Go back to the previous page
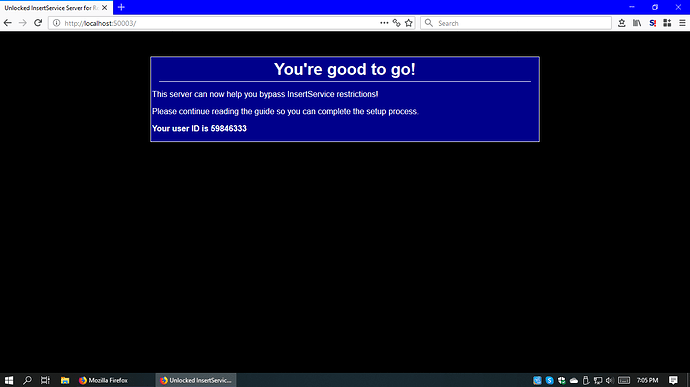 (7, 23)
